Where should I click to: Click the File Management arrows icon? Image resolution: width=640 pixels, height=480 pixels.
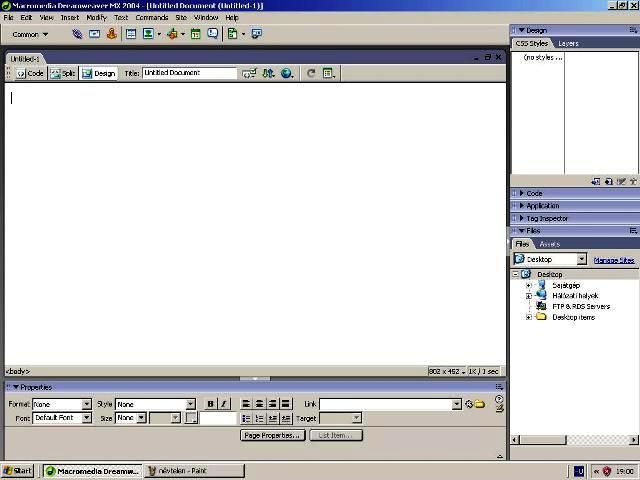click(268, 73)
